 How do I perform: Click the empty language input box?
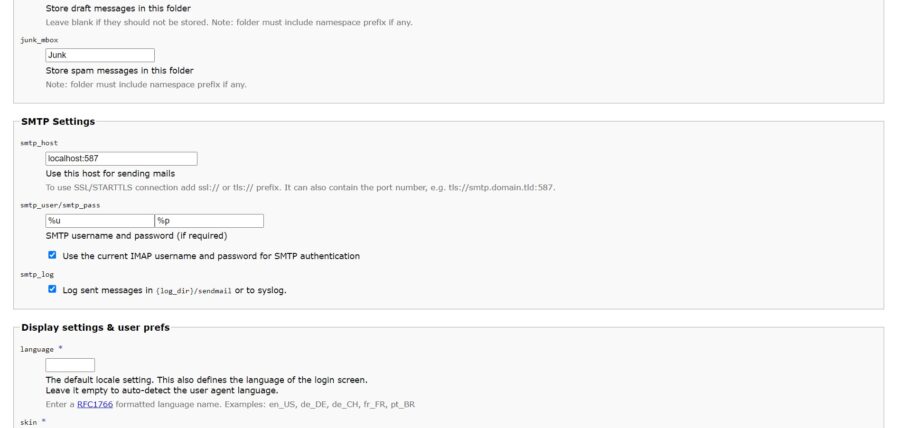pyautogui.click(x=70, y=365)
